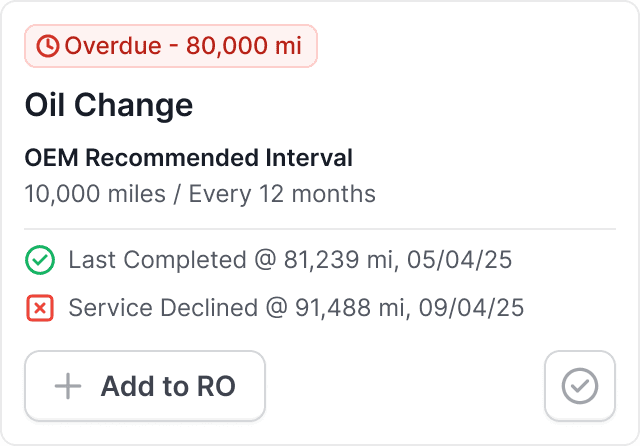
Task: Click the green Last Completed checkmark icon
Action: [x=39, y=261]
